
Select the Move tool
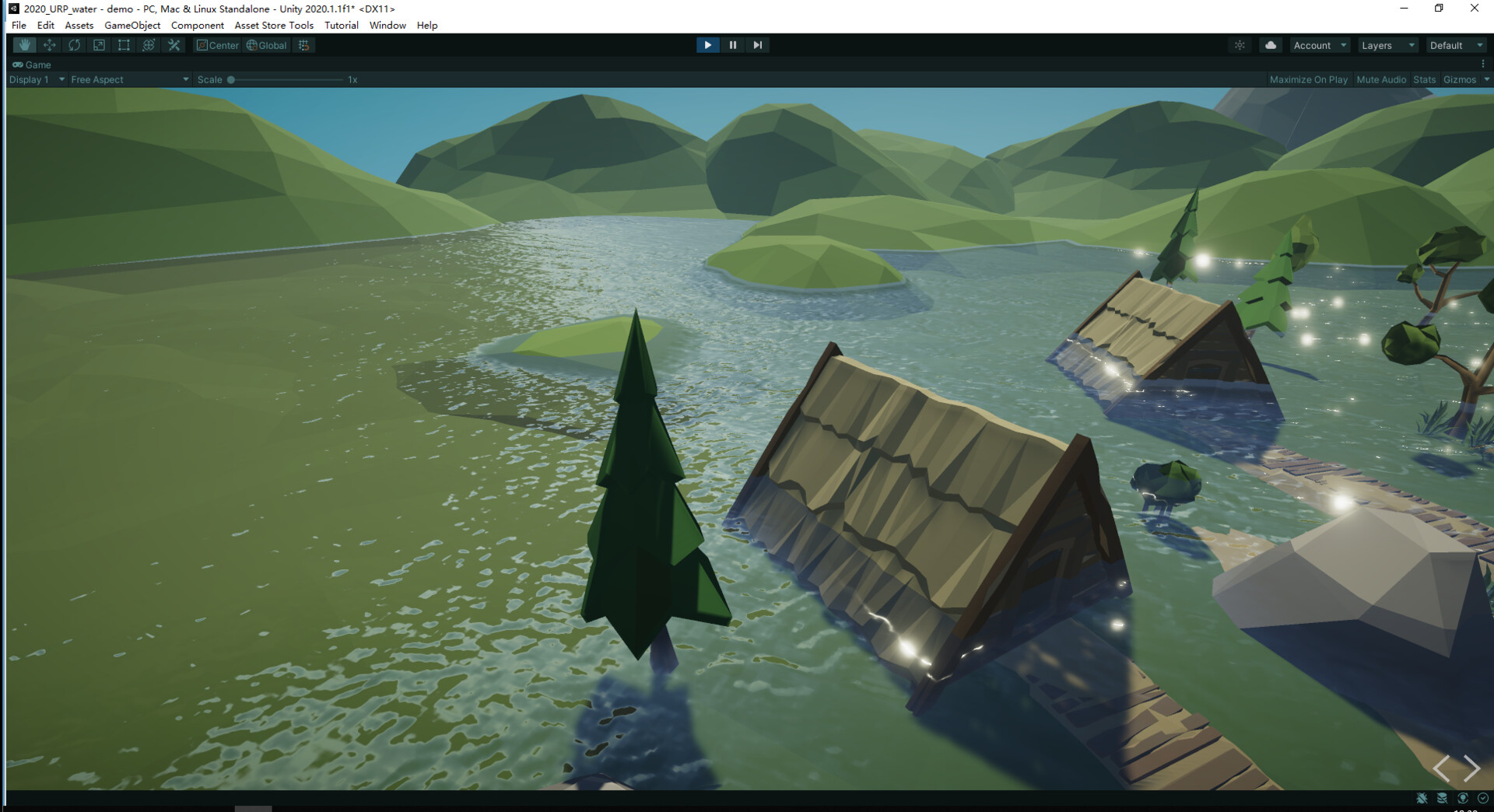(x=49, y=44)
